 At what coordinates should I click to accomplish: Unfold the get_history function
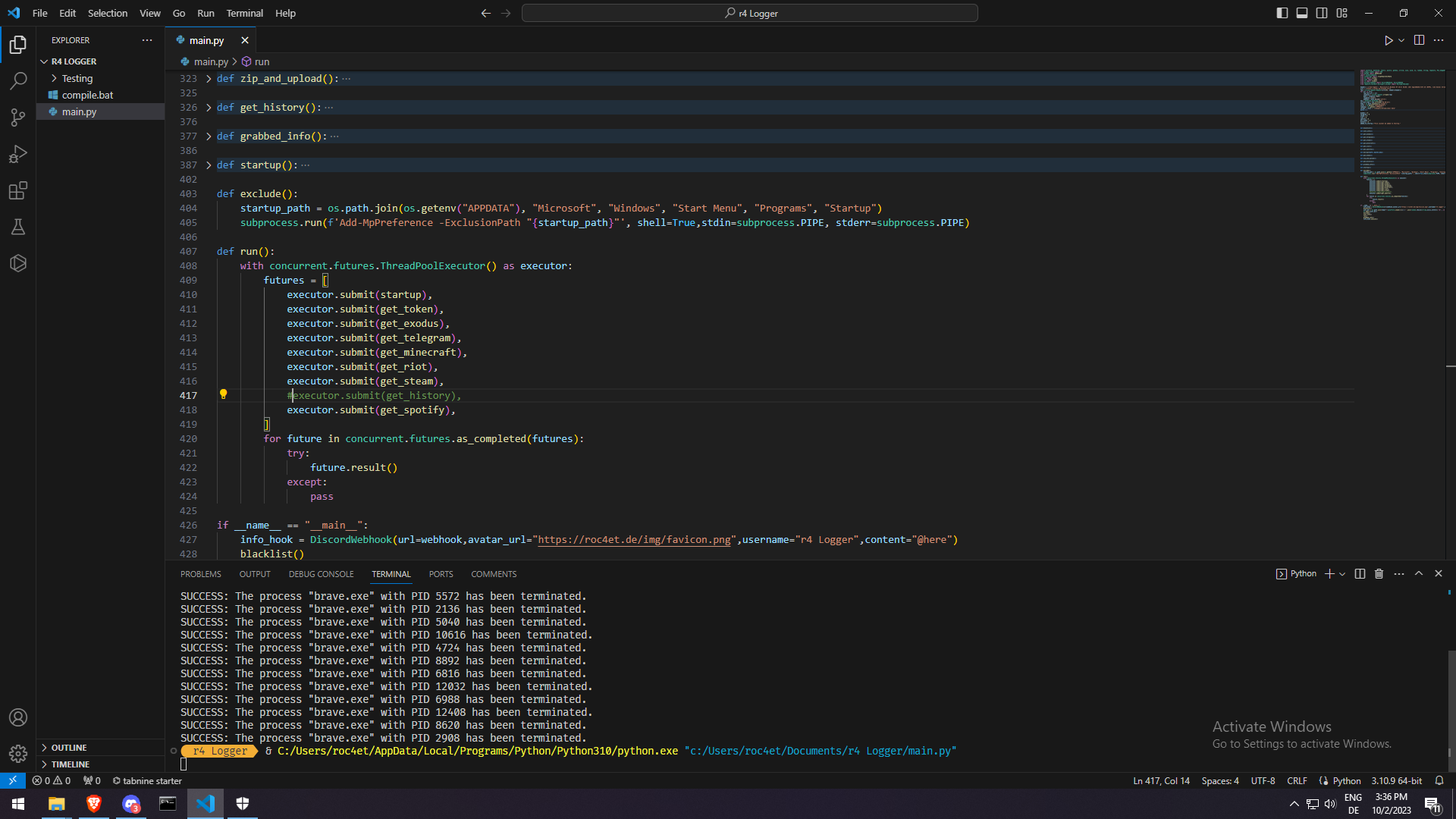pyautogui.click(x=209, y=108)
